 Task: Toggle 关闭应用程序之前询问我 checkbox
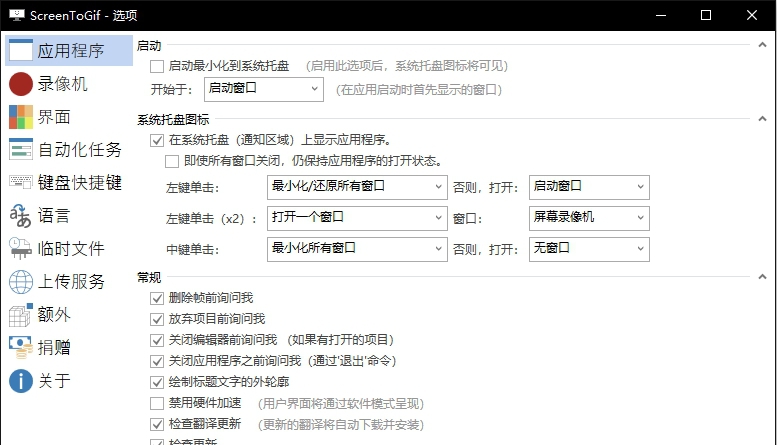[x=157, y=361]
